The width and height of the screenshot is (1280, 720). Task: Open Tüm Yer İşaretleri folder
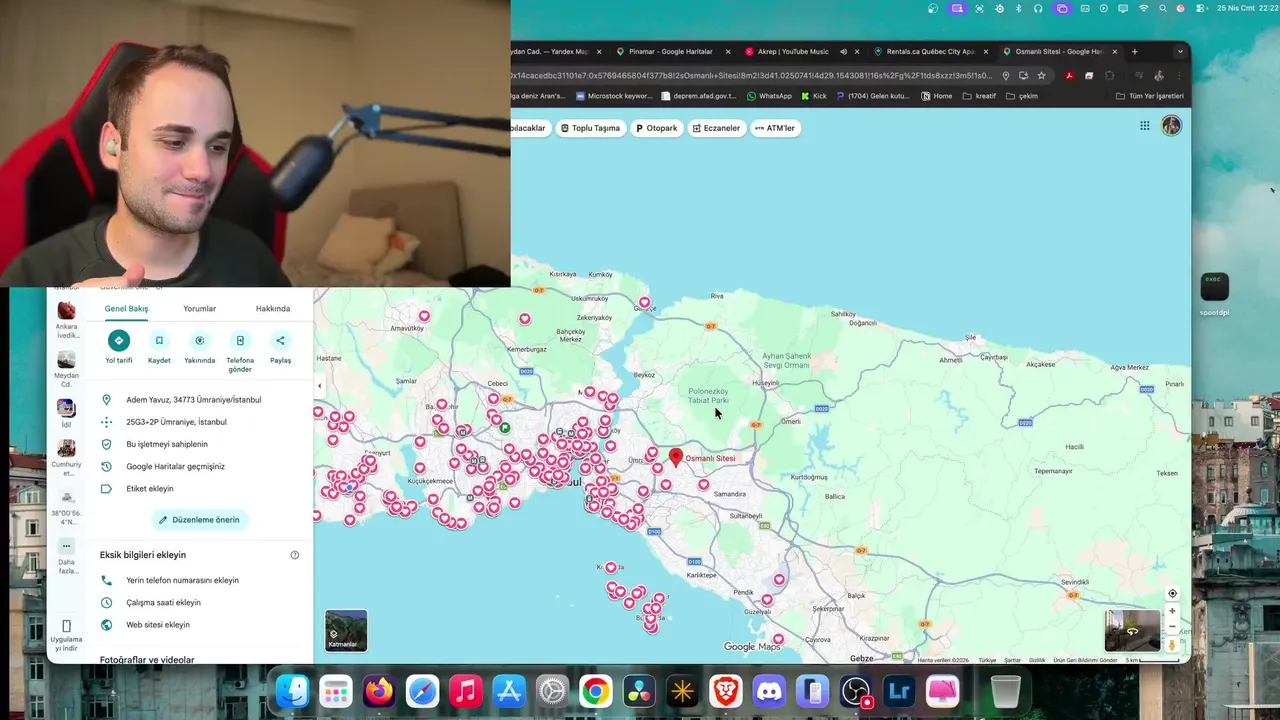click(1149, 96)
